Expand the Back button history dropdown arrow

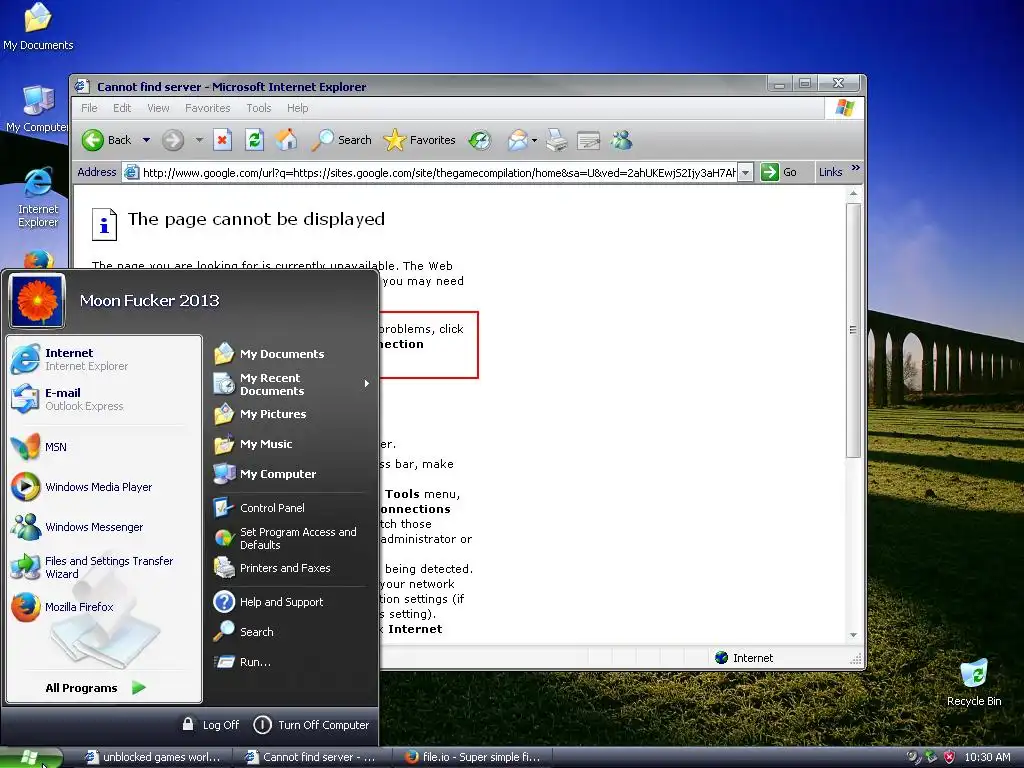146,140
